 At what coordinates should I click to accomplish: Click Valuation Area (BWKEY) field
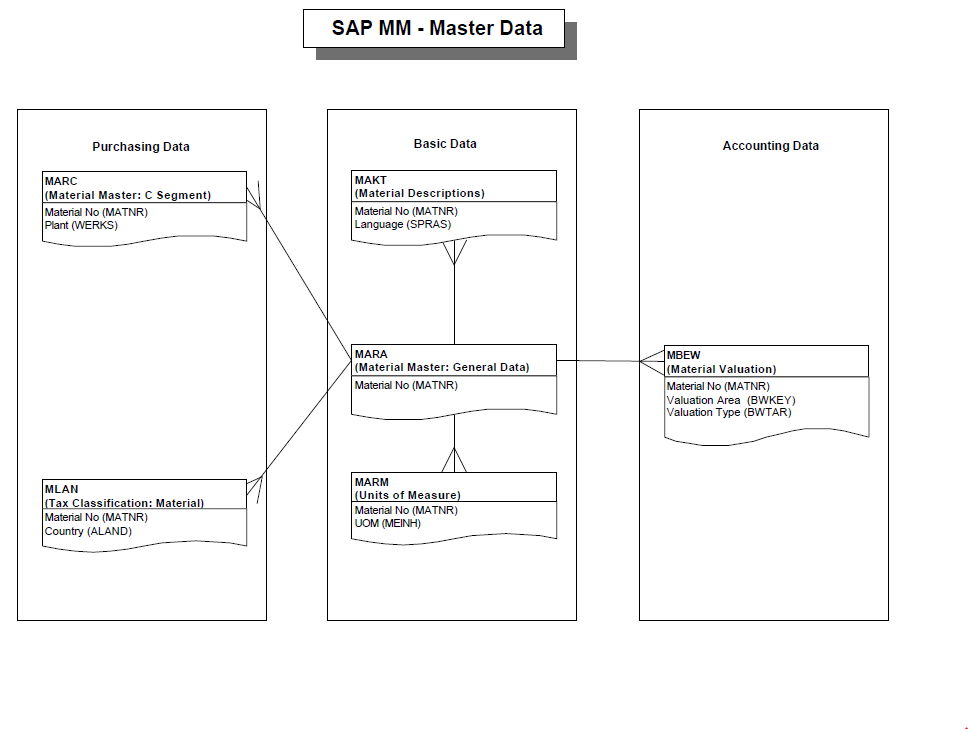tap(731, 400)
